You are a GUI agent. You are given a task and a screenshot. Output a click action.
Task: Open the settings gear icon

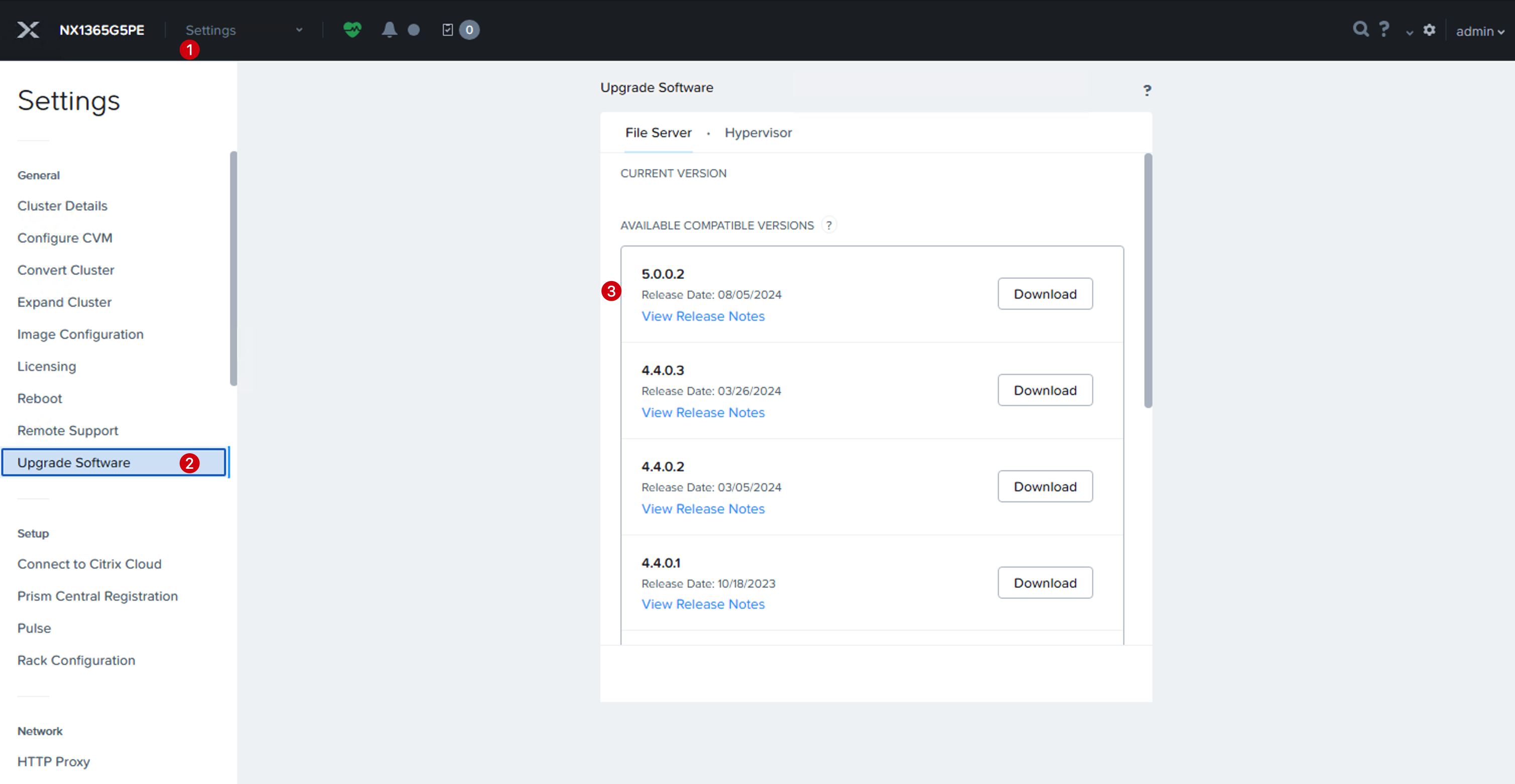pyautogui.click(x=1429, y=30)
